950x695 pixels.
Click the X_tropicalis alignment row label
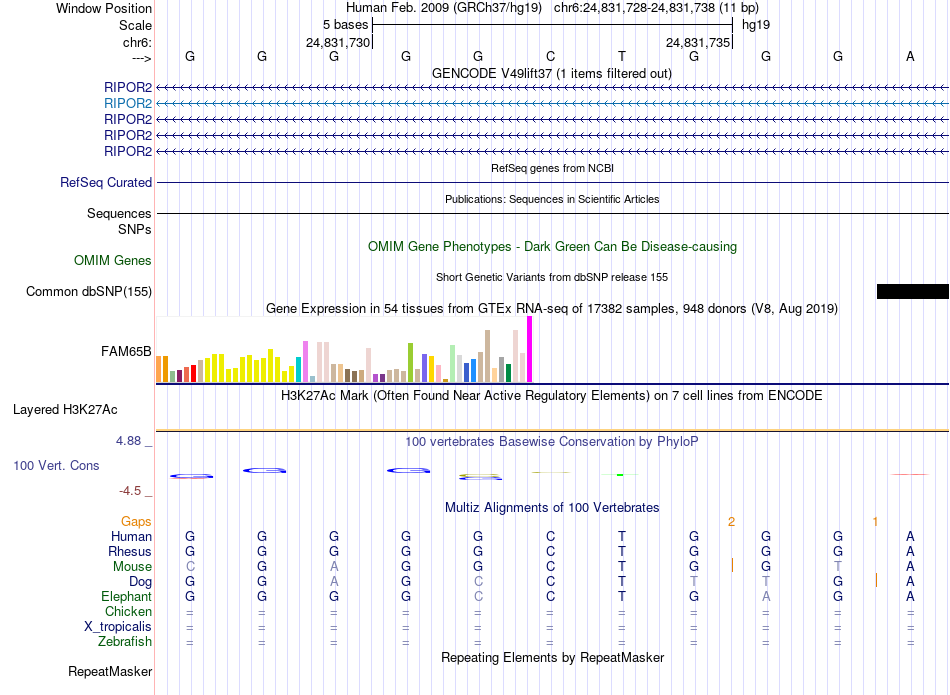tap(118, 627)
